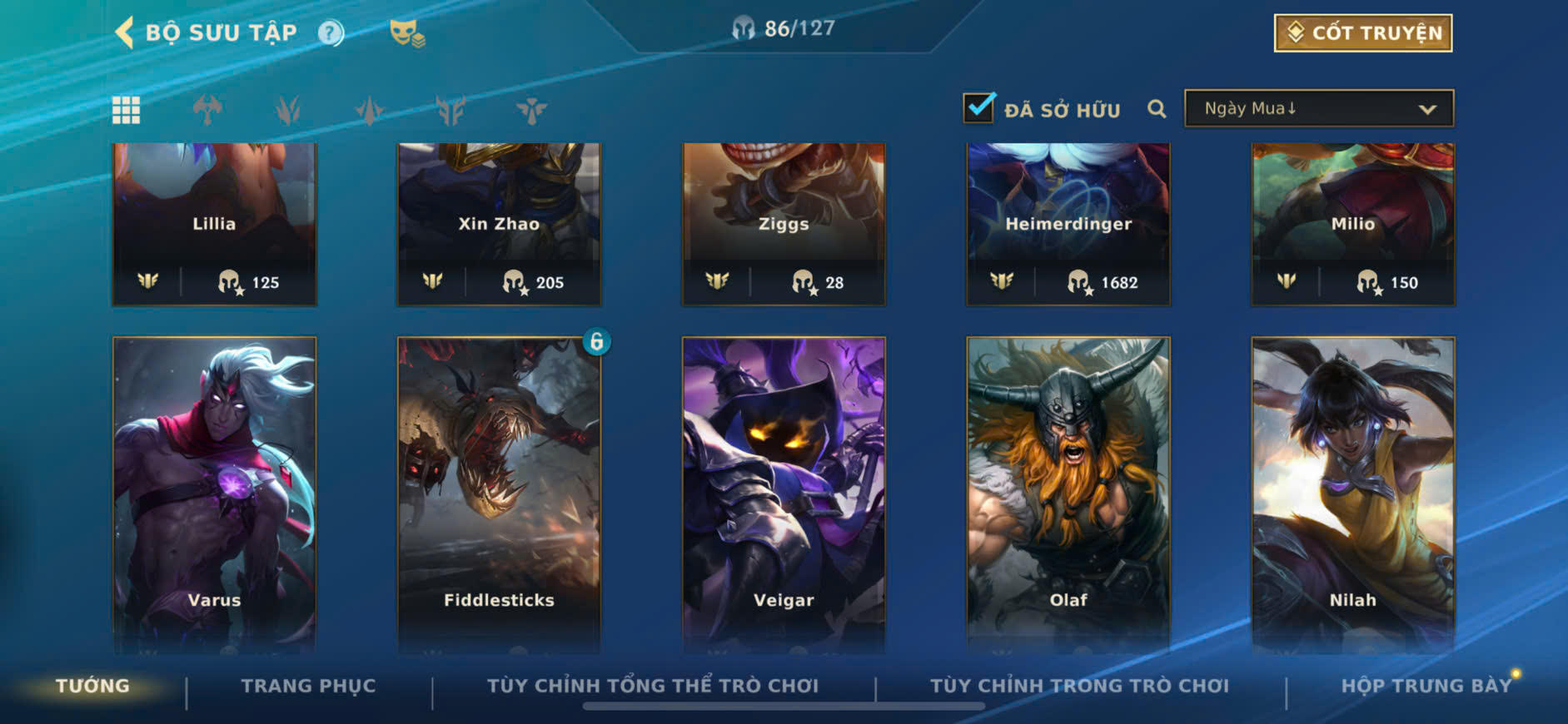Select the Fiddlesticks champion card

[499, 494]
